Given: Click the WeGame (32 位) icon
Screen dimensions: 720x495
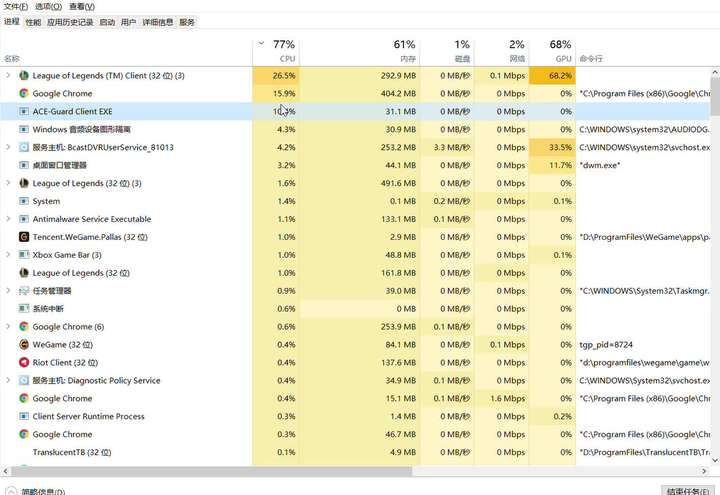Looking at the screenshot, I should (x=24, y=344).
